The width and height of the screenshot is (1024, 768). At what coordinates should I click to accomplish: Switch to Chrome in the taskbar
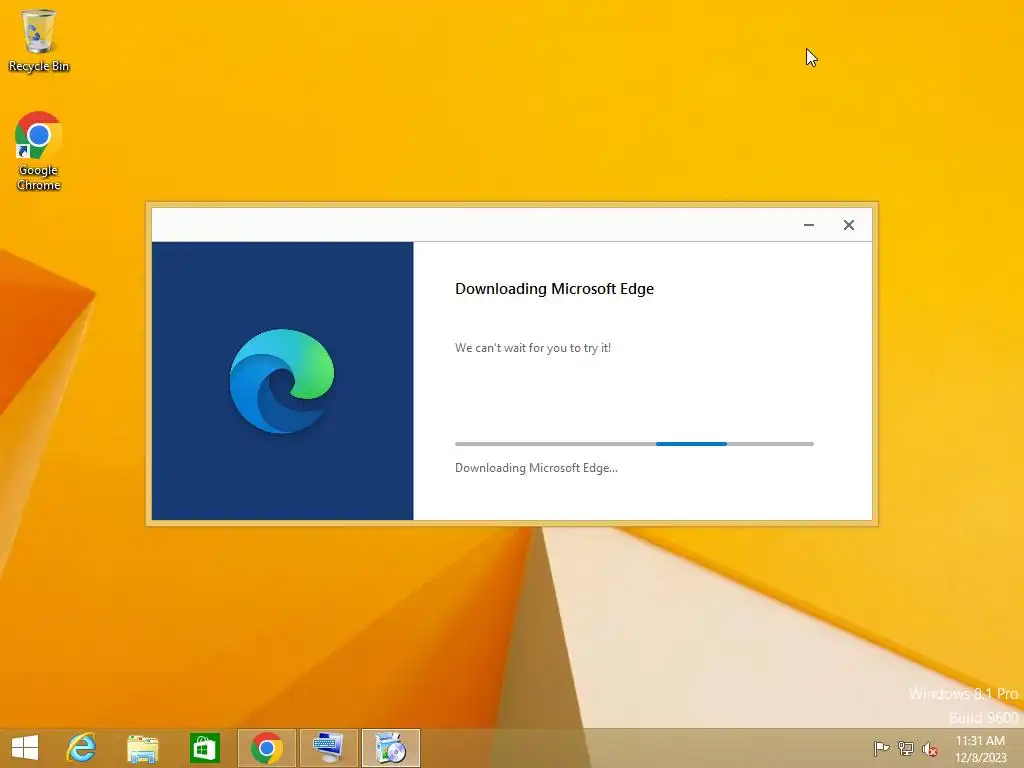pyautogui.click(x=266, y=748)
